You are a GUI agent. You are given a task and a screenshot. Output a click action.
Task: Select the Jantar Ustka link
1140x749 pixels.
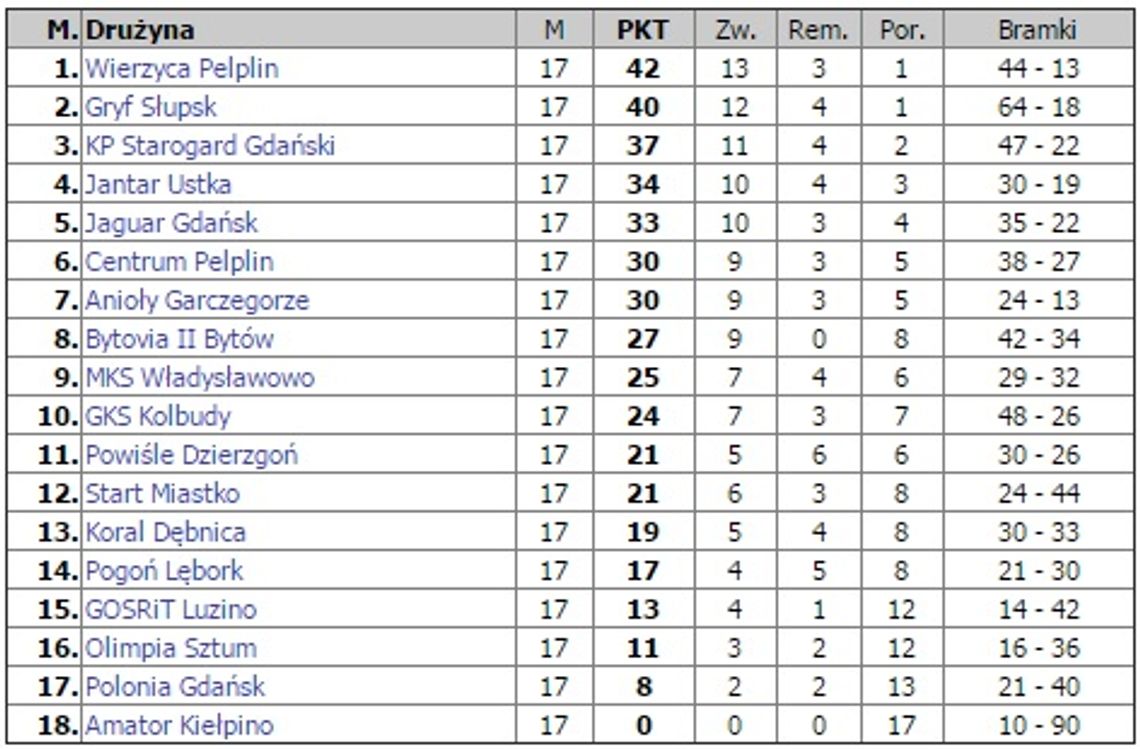click(x=158, y=185)
